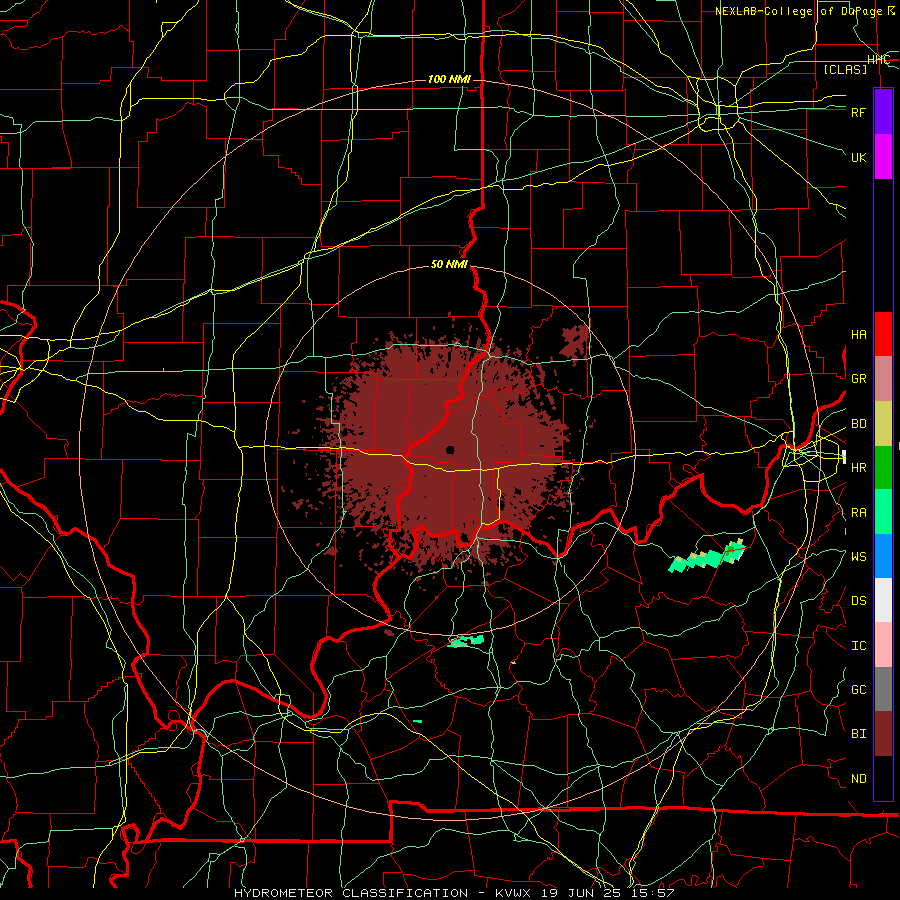The image size is (900, 900).
Task: Click the '50 NMI' range ring label
Action: click(449, 264)
